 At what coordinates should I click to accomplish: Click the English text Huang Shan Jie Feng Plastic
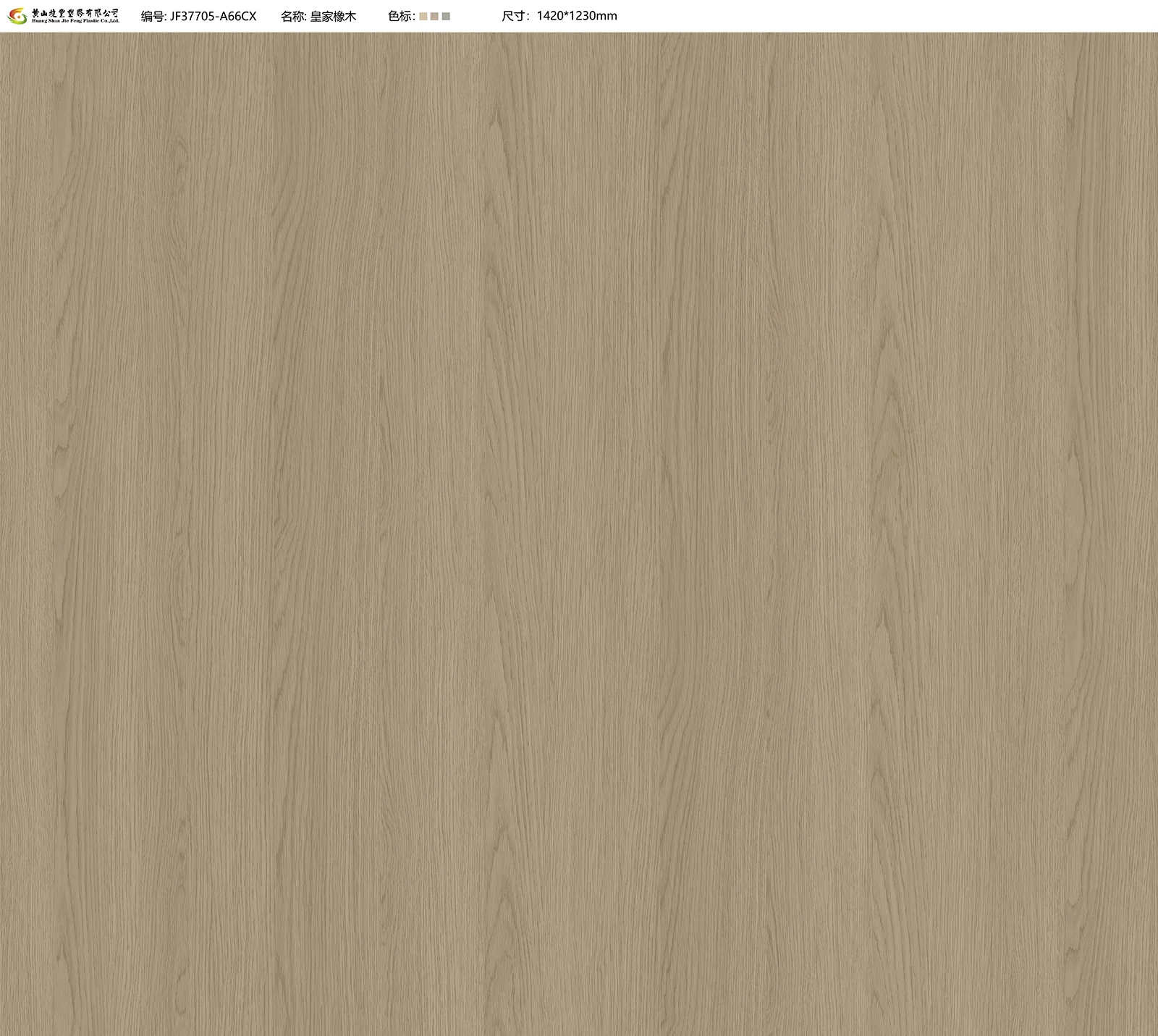(65, 22)
